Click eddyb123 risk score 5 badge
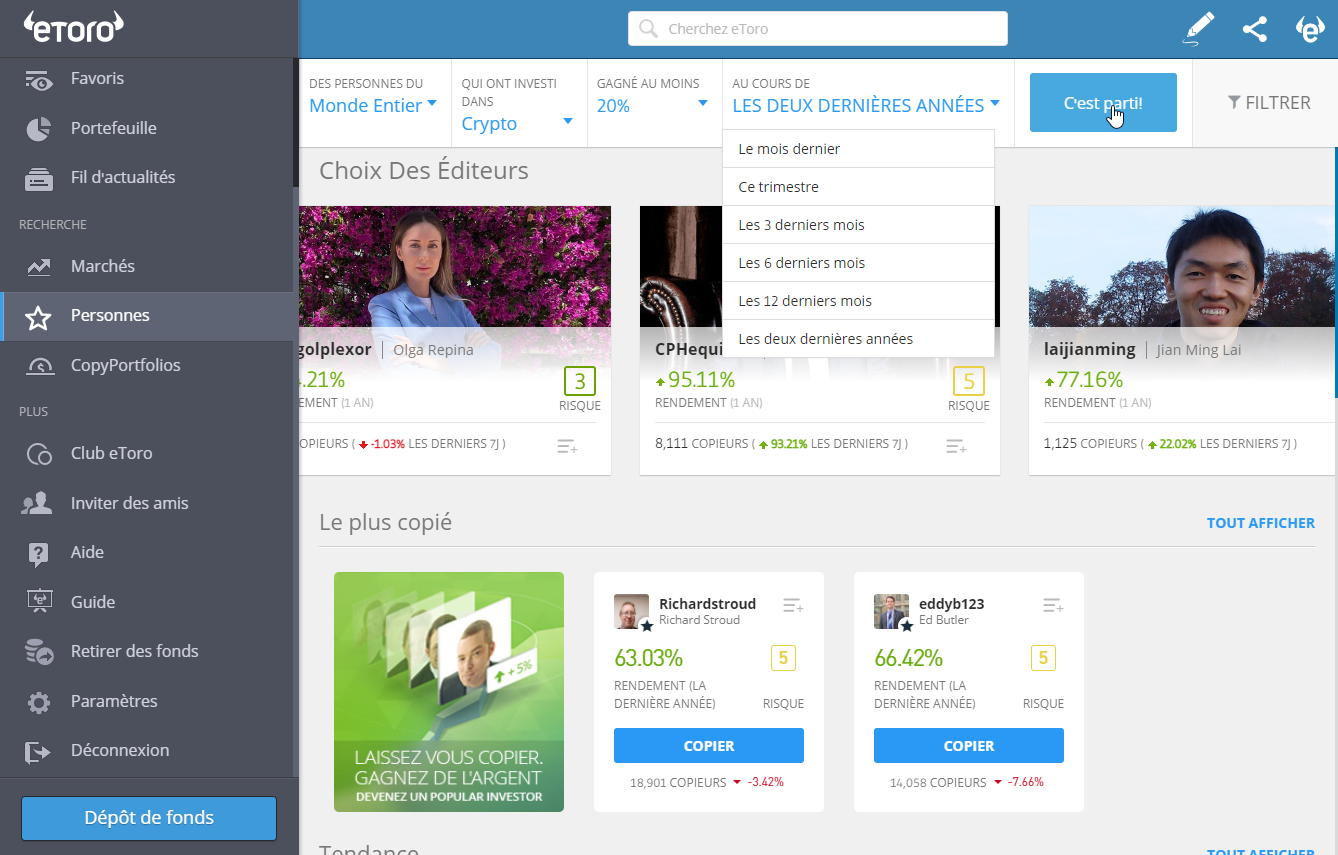1338x855 pixels. click(1043, 658)
